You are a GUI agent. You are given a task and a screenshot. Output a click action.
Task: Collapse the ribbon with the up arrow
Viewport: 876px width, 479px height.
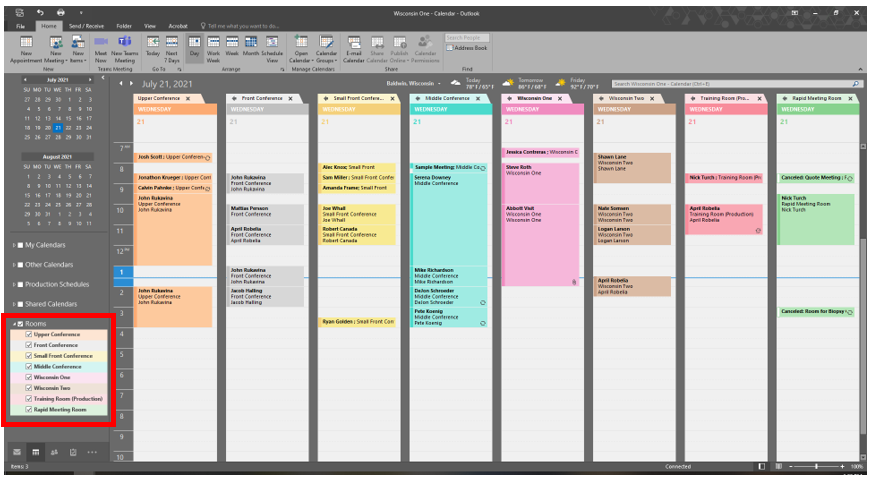click(860, 69)
